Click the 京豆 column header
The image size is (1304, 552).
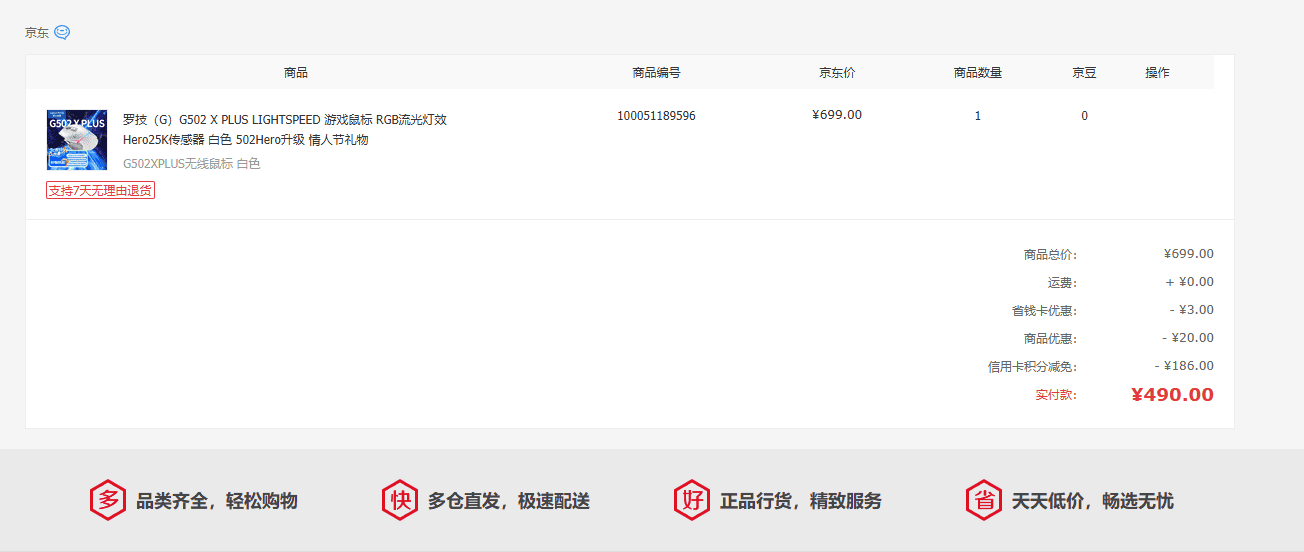coord(1084,73)
